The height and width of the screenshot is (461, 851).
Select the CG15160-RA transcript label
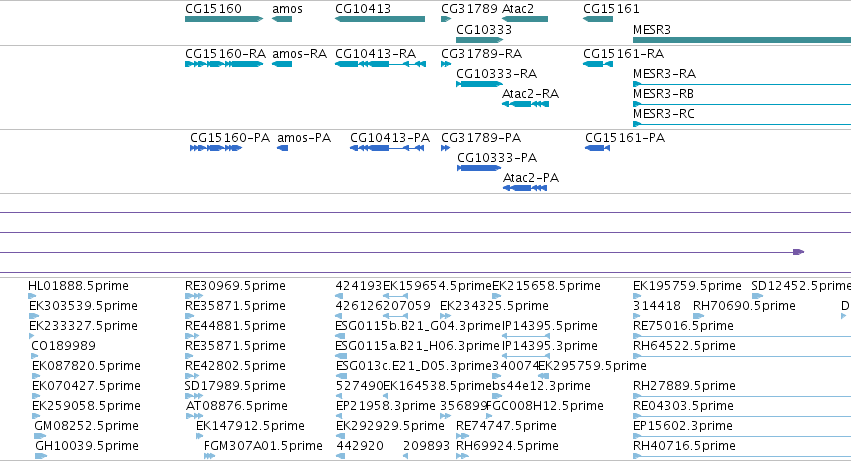click(225, 54)
